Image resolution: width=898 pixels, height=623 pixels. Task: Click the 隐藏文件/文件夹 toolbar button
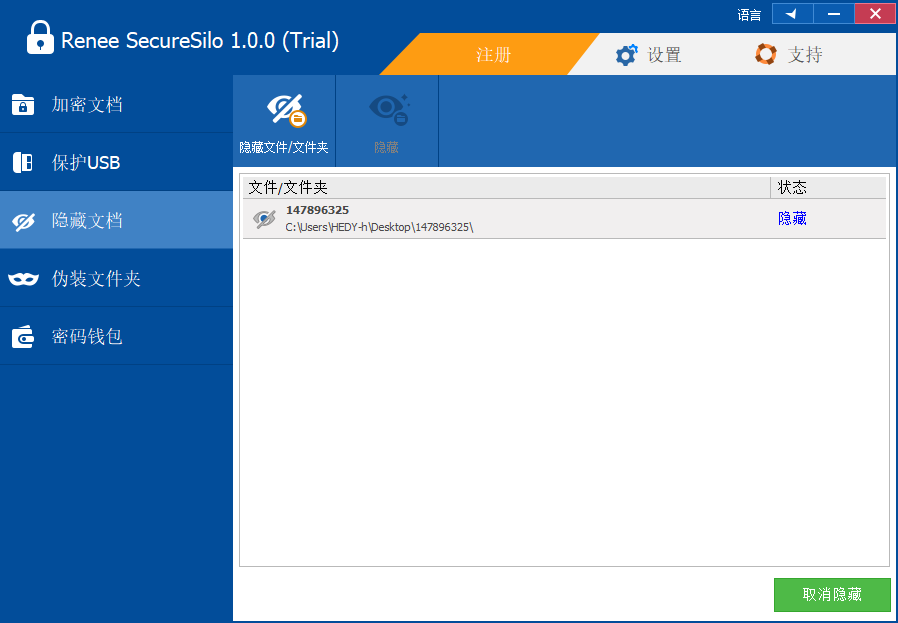point(284,121)
